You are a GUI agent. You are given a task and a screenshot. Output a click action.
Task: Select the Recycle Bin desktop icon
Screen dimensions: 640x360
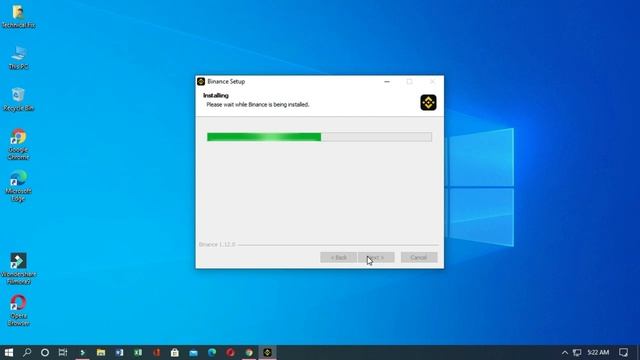coord(18,99)
